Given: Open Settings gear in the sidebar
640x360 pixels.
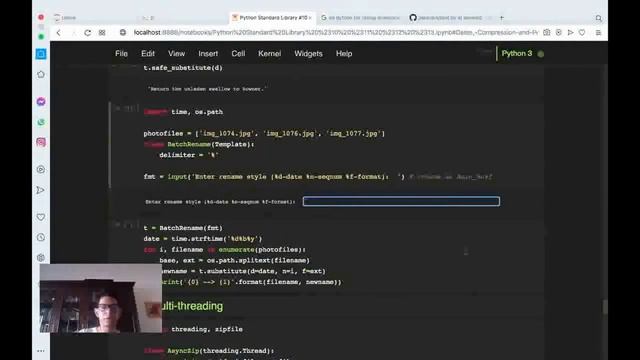Looking at the screenshot, I should 41,258.
